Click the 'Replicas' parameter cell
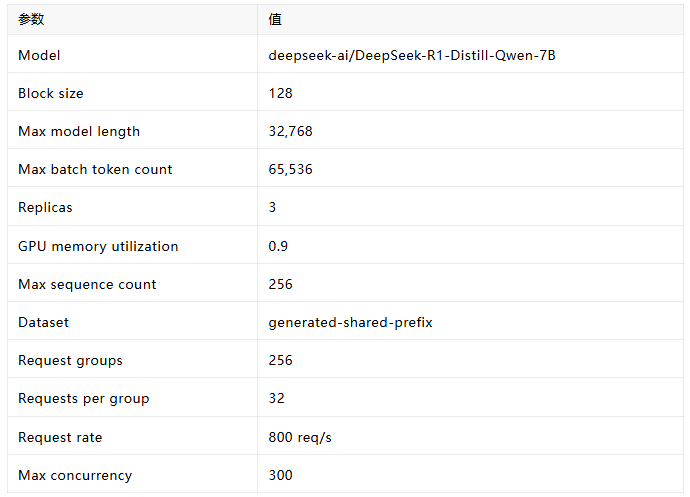The width and height of the screenshot is (690, 497). tap(132, 206)
